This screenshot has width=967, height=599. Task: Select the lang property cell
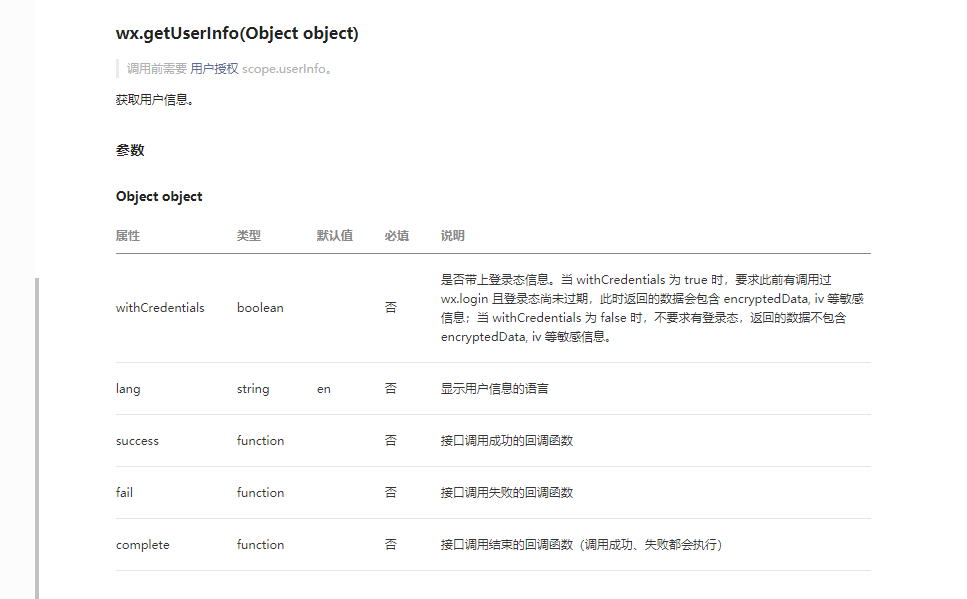pos(128,389)
